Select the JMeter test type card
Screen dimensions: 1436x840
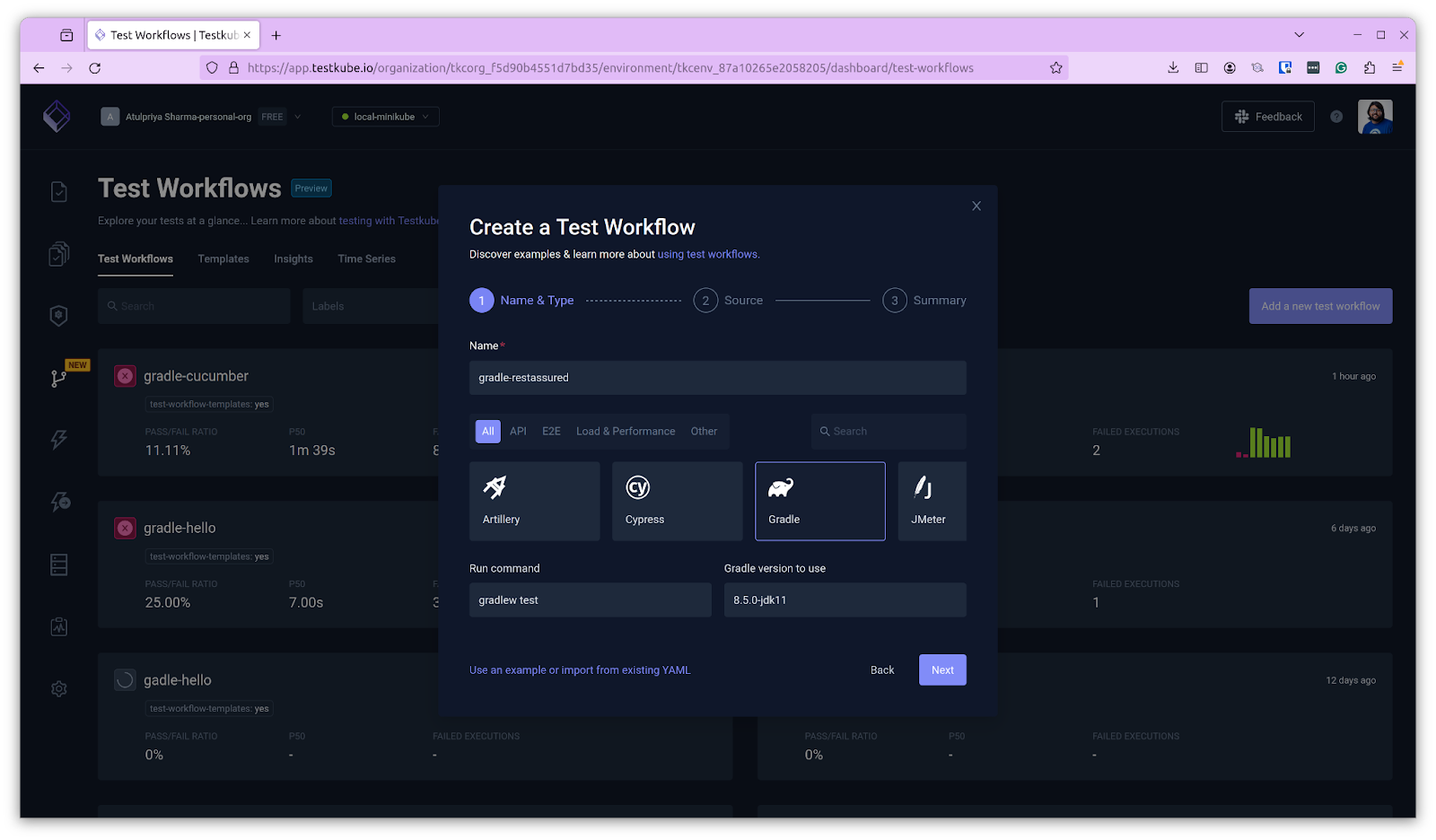[x=932, y=501]
